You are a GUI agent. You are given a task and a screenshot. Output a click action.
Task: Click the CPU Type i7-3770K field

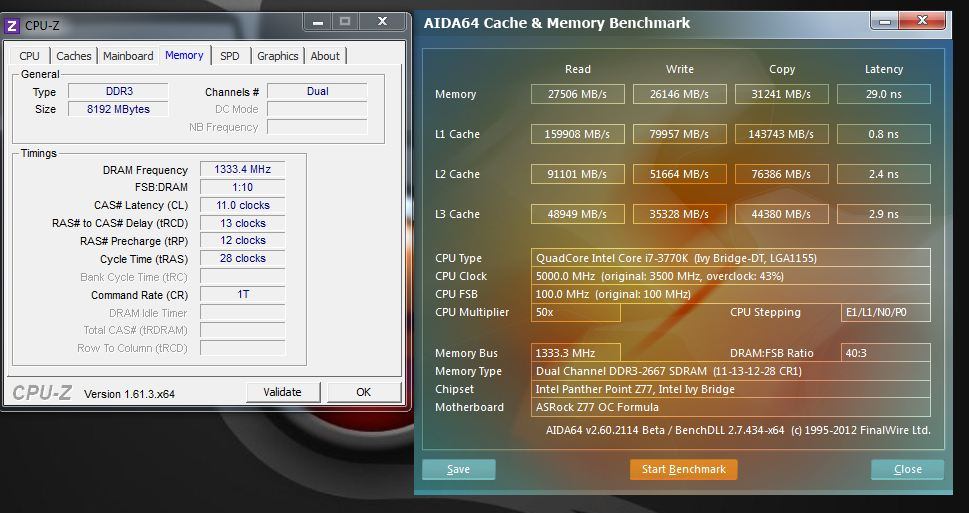tap(730, 258)
